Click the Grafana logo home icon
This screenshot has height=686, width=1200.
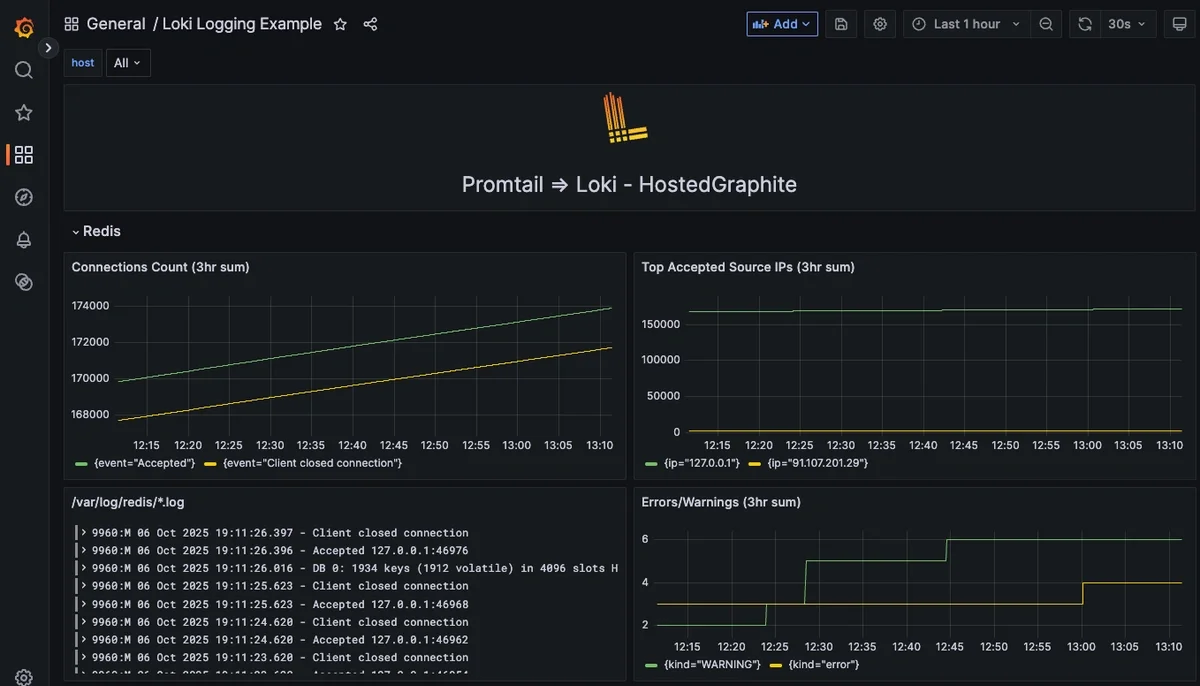(x=24, y=27)
